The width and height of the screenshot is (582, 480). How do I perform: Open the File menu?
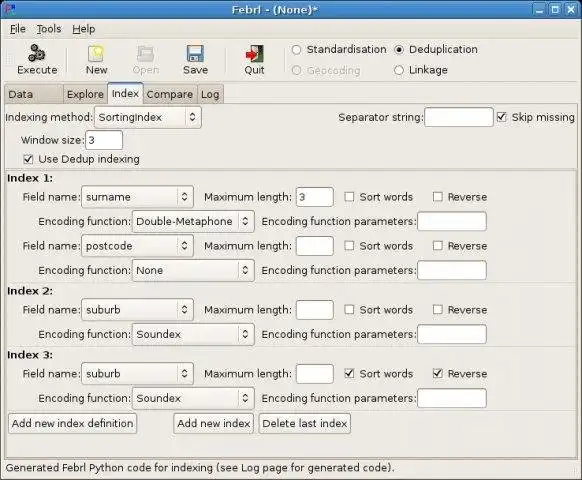tap(17, 29)
